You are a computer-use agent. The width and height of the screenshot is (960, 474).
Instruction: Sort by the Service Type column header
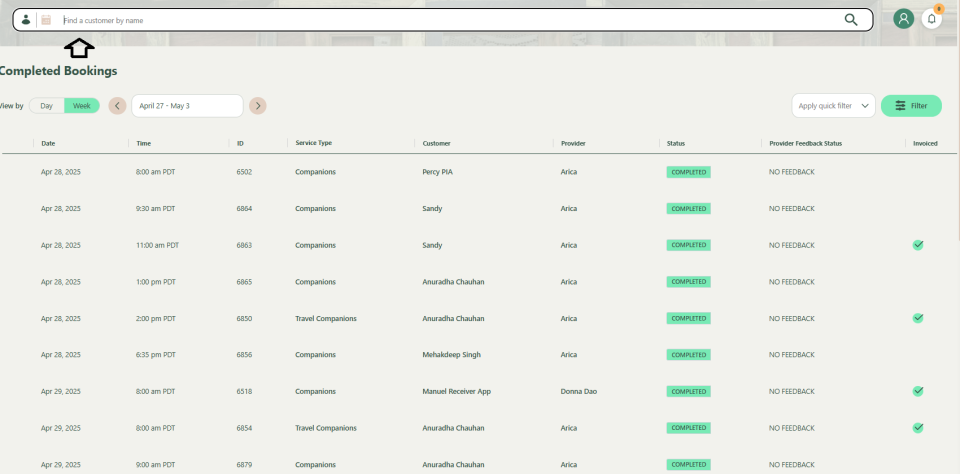tap(314, 143)
